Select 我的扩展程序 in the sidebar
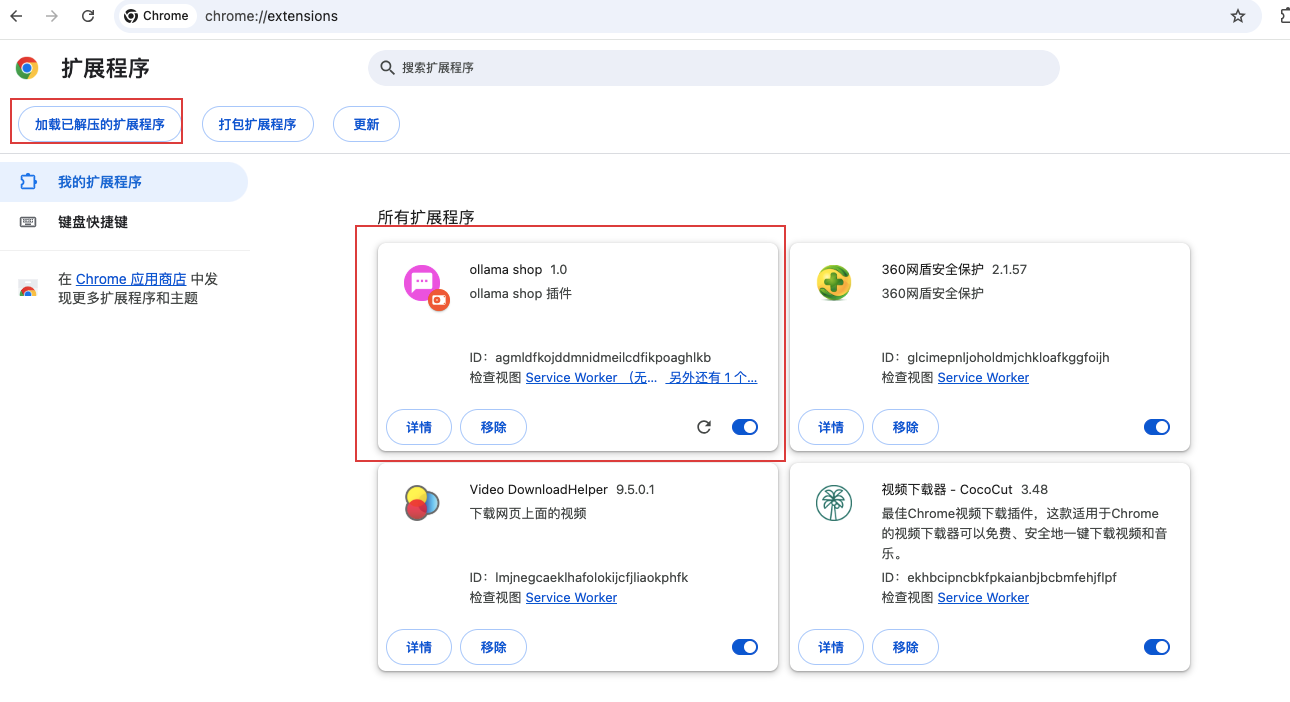The height and width of the screenshot is (702, 1290). [124, 182]
